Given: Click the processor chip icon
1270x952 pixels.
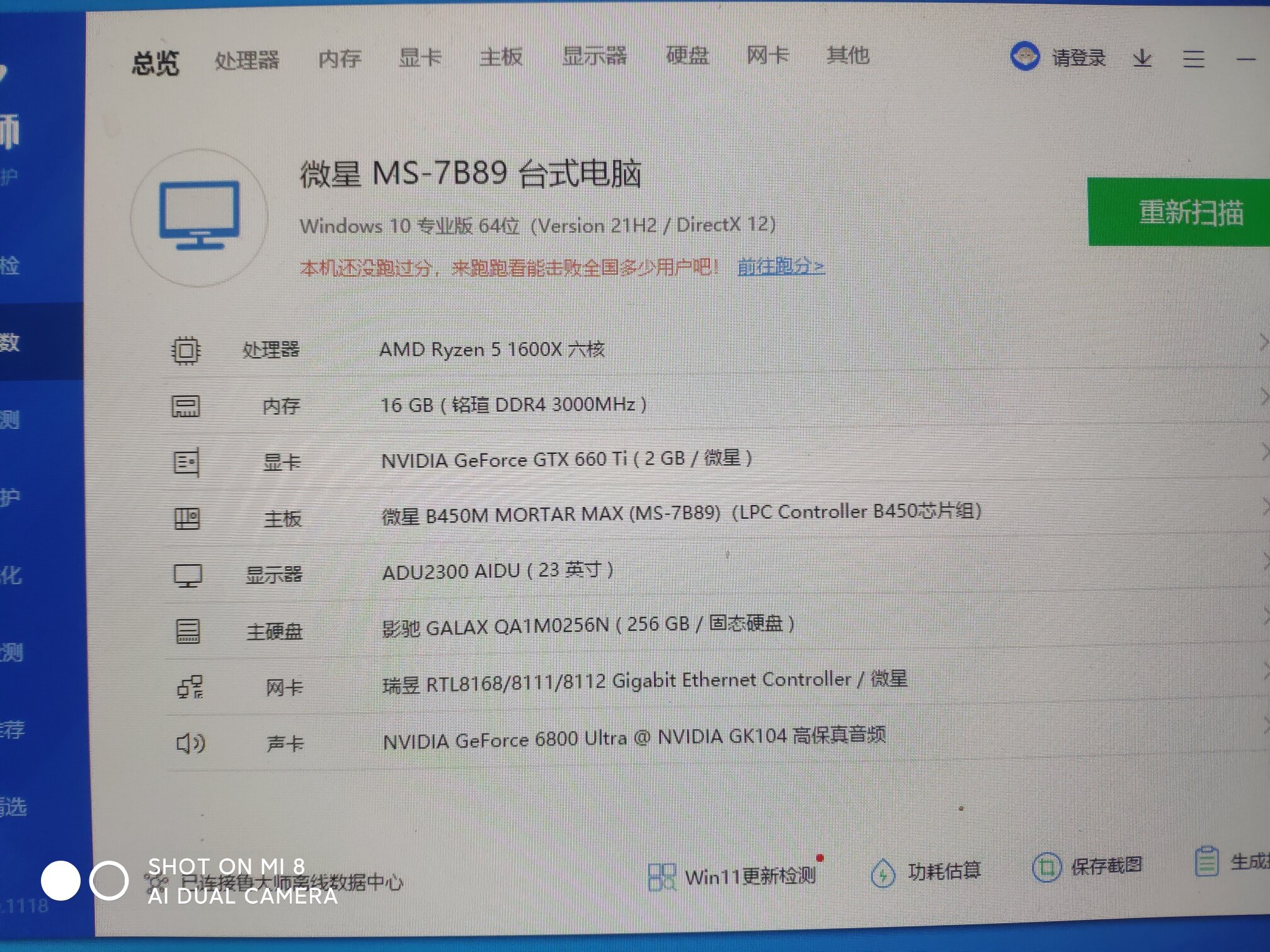Looking at the screenshot, I should [x=185, y=350].
